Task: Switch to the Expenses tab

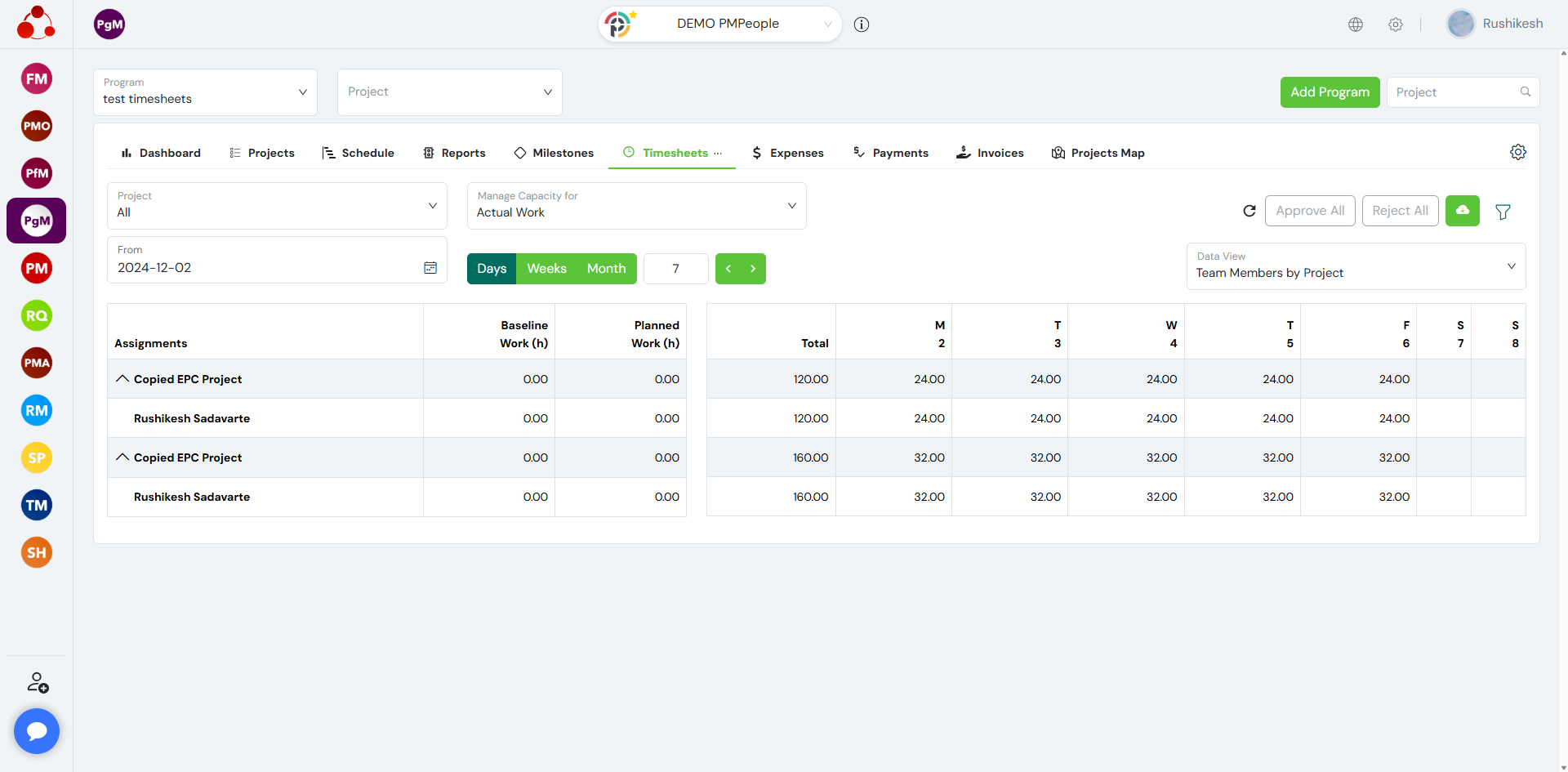Action: (x=787, y=153)
